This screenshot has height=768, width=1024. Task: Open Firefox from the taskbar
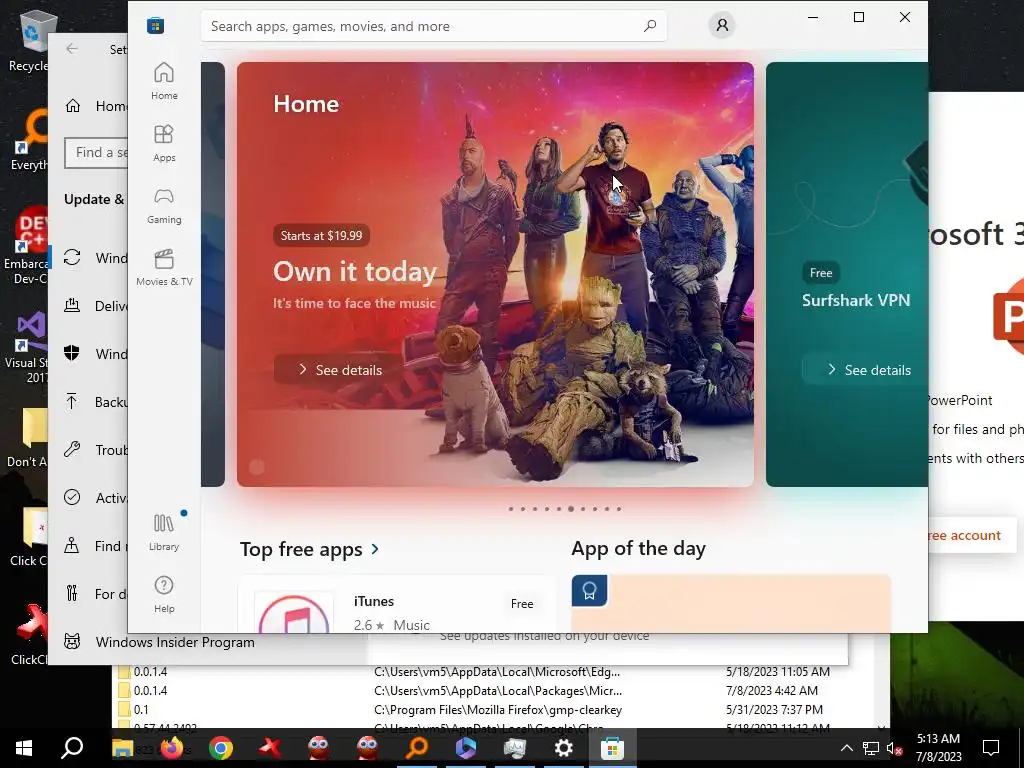(x=172, y=748)
